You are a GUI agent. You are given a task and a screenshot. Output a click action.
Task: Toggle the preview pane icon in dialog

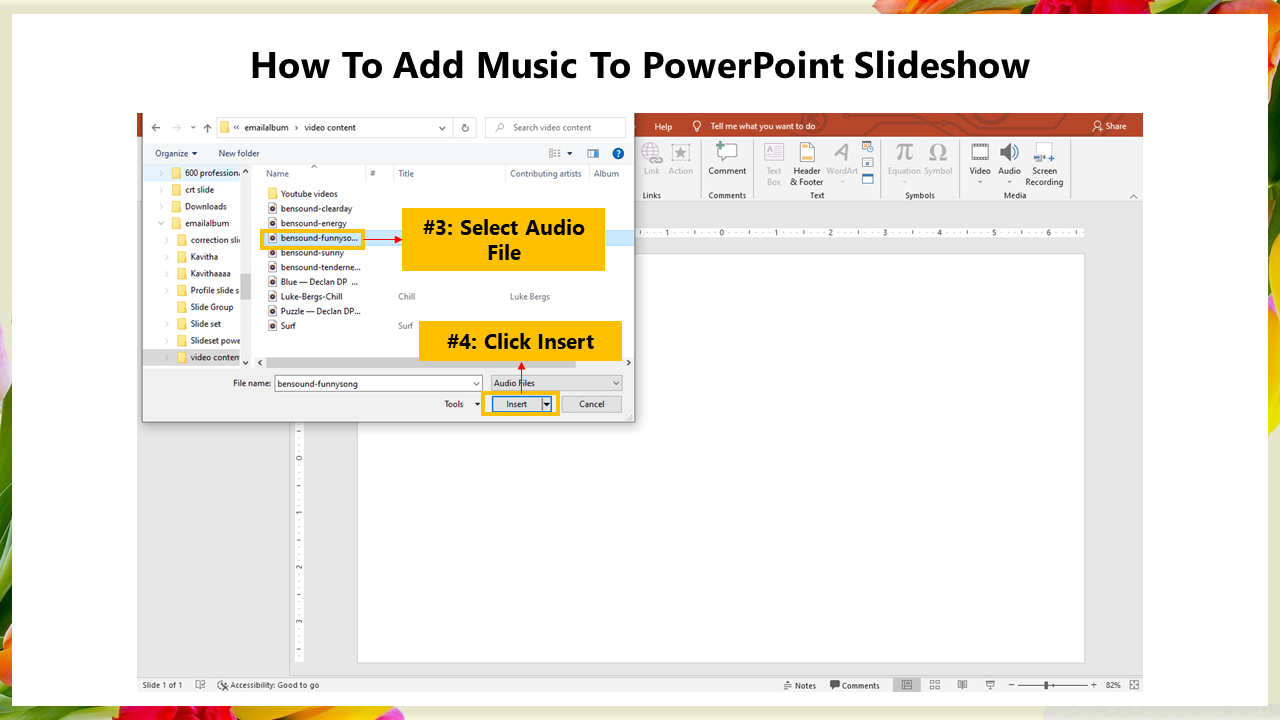593,153
